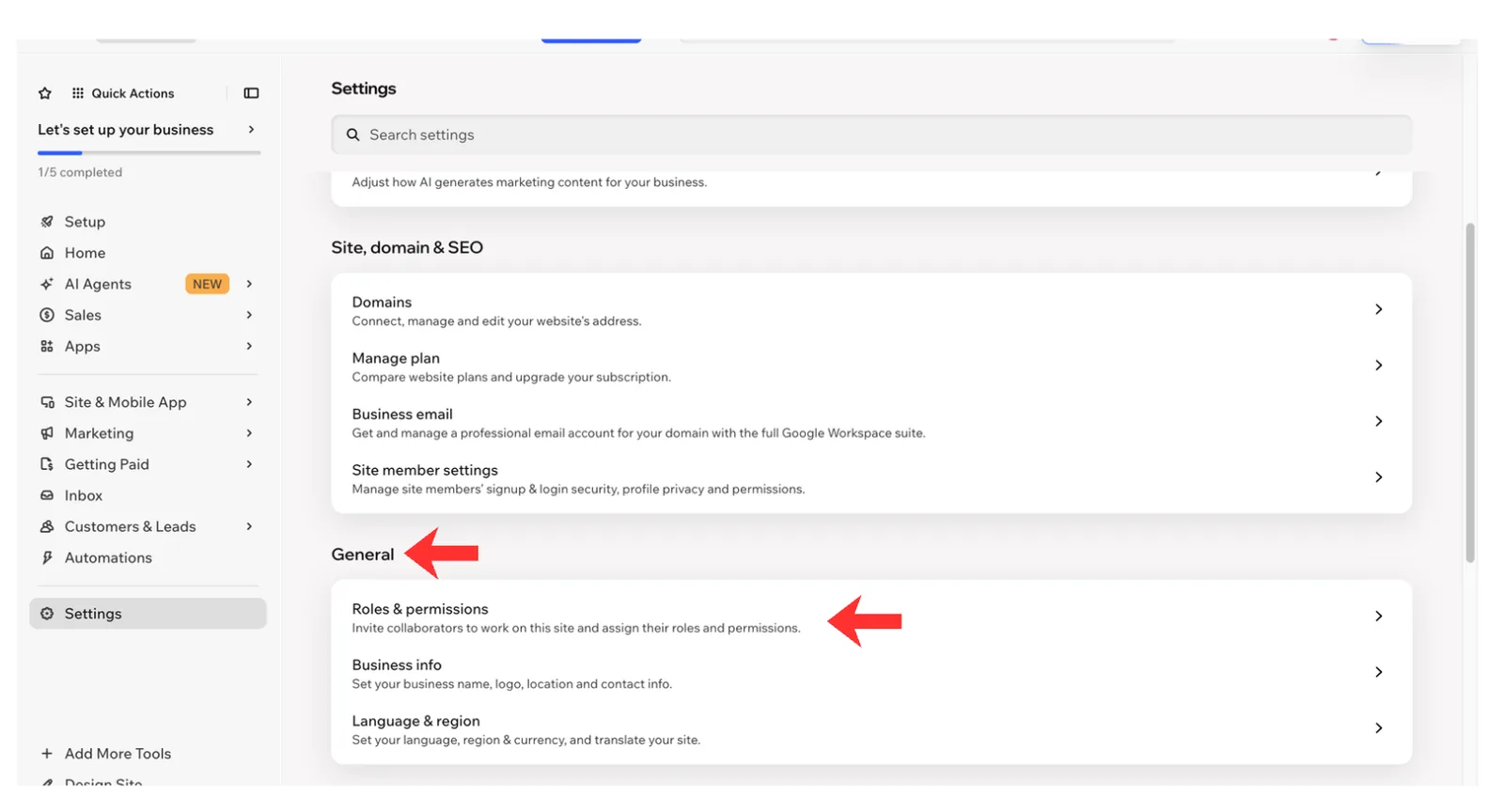Expand the Marketing submenu chevron
Viewport: 1504px width, 812px height.
[249, 433]
